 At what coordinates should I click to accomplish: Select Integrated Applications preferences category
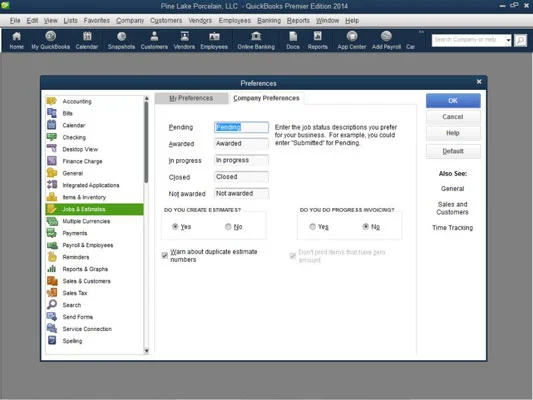pos(94,185)
